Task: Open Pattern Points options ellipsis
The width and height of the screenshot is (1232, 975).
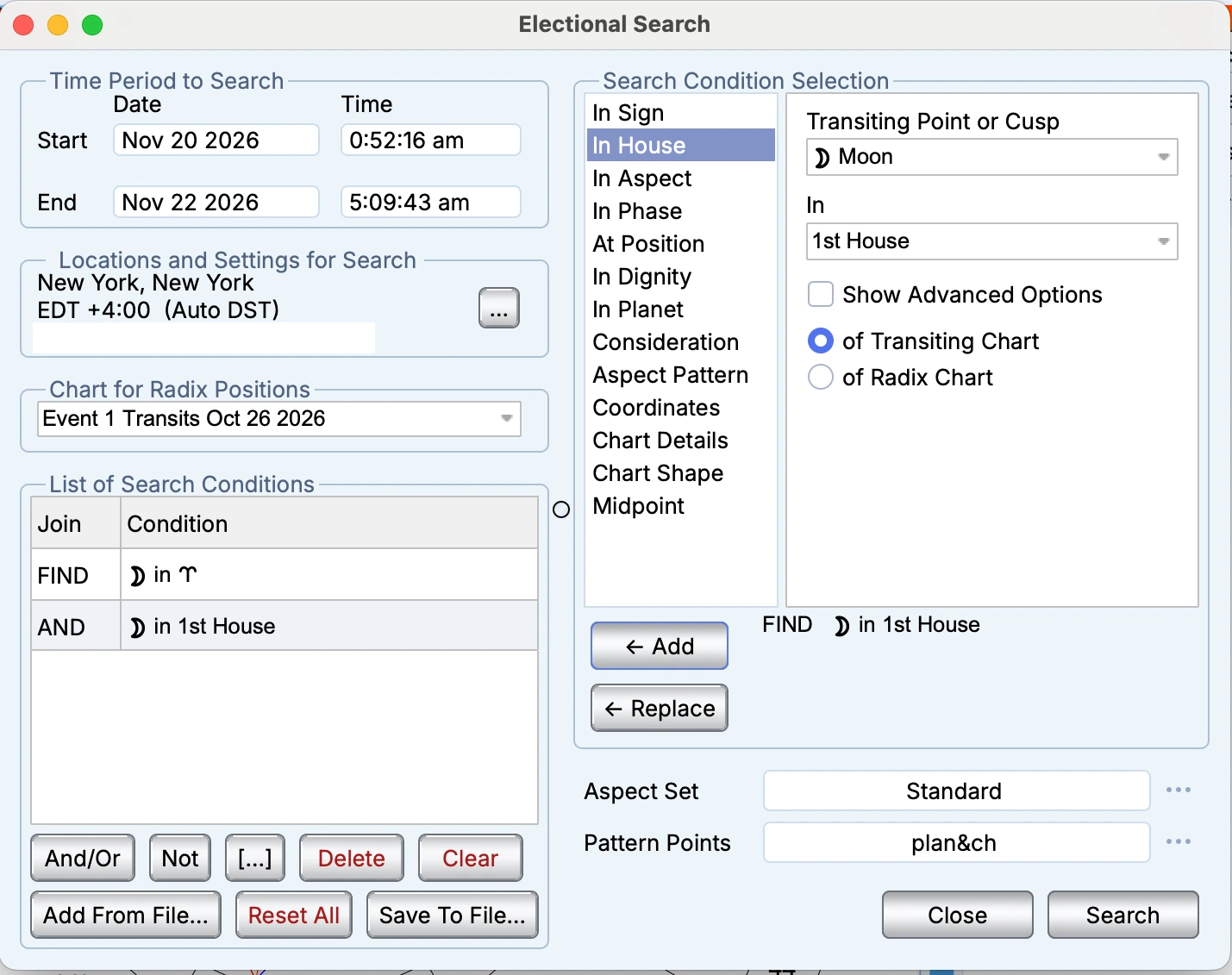Action: [1178, 841]
